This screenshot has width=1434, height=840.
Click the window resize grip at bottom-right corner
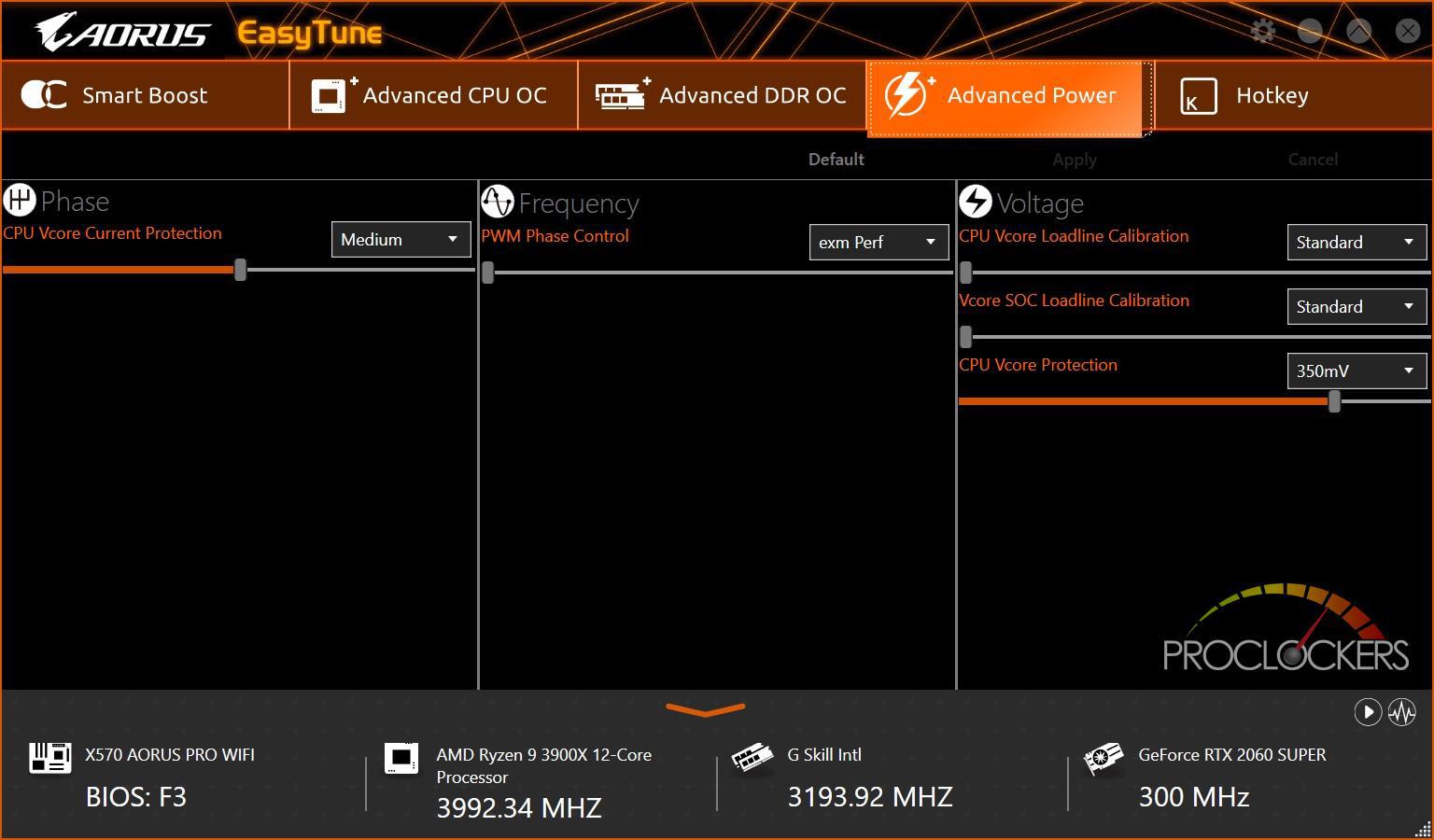(1424, 830)
